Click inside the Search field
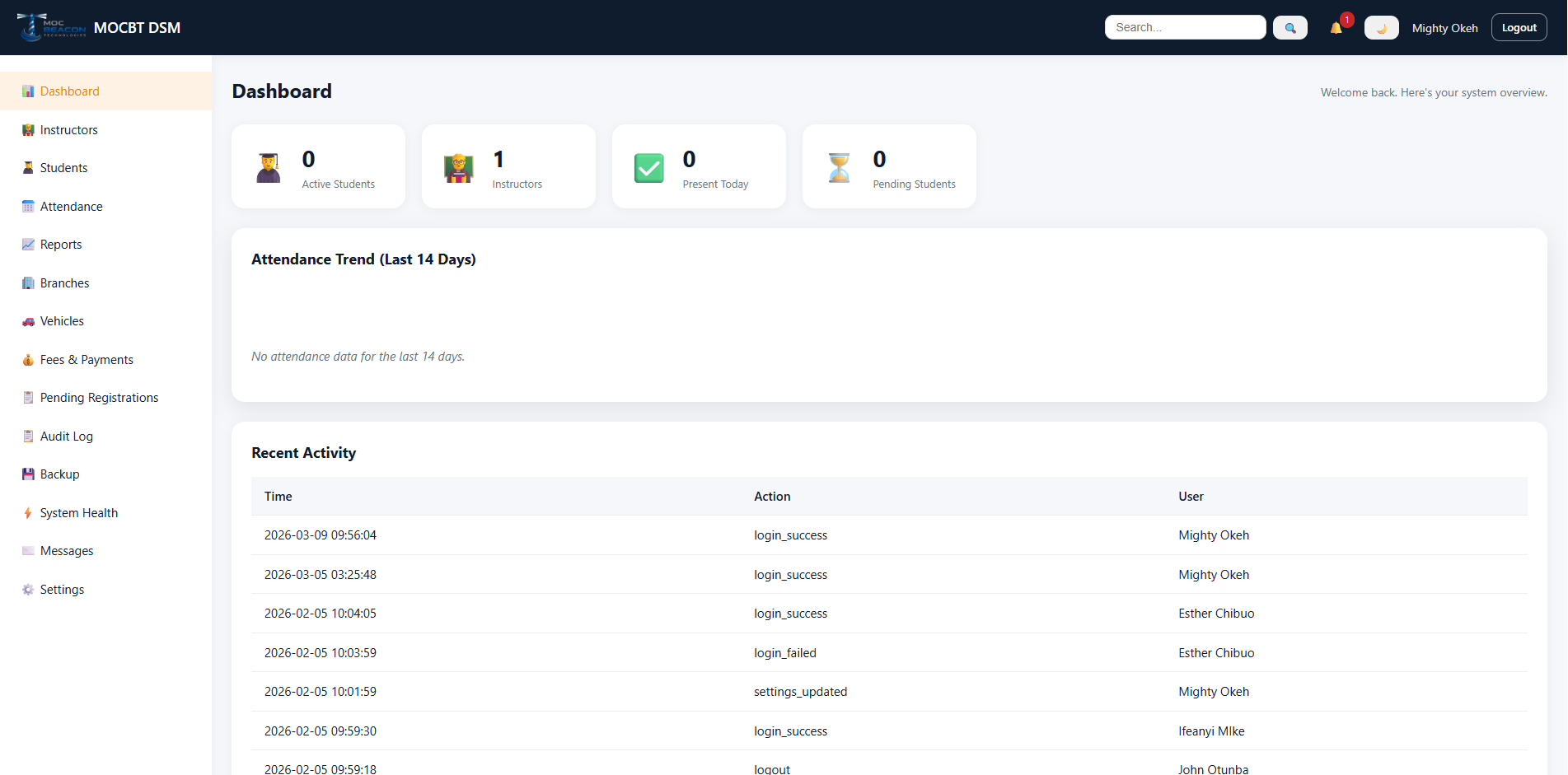 click(1185, 27)
